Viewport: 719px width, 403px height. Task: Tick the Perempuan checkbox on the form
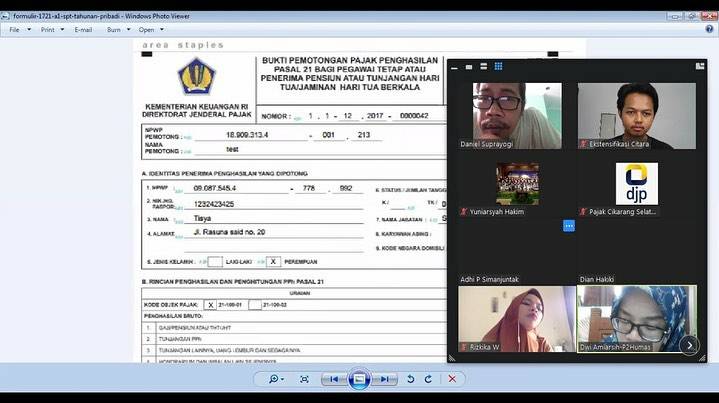(272, 261)
